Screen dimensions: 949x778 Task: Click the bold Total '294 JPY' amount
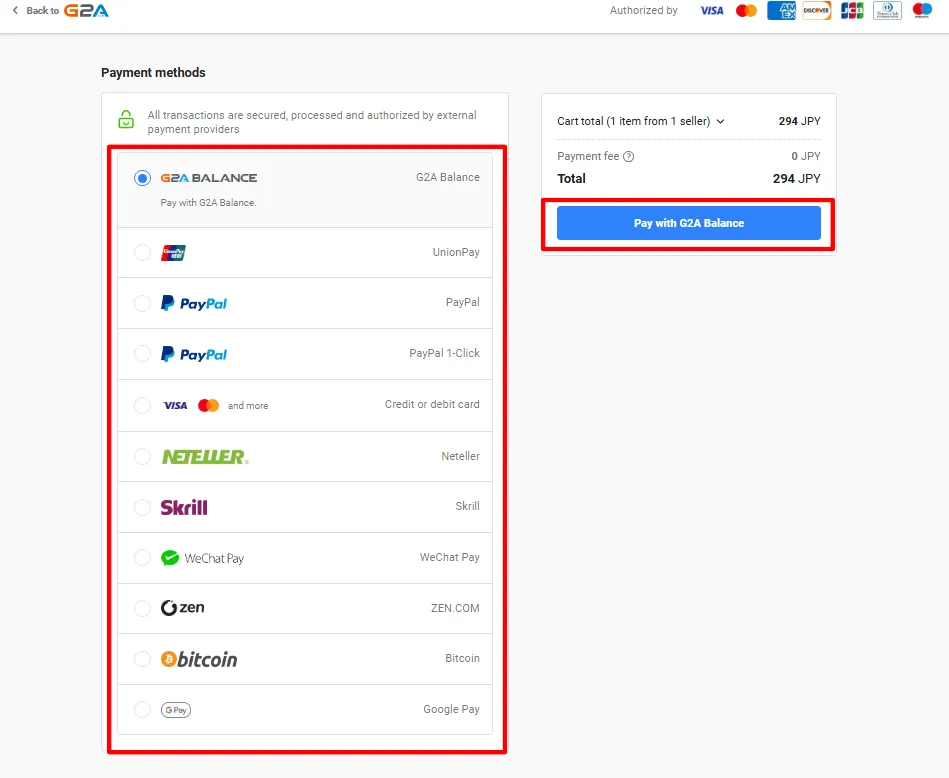796,179
